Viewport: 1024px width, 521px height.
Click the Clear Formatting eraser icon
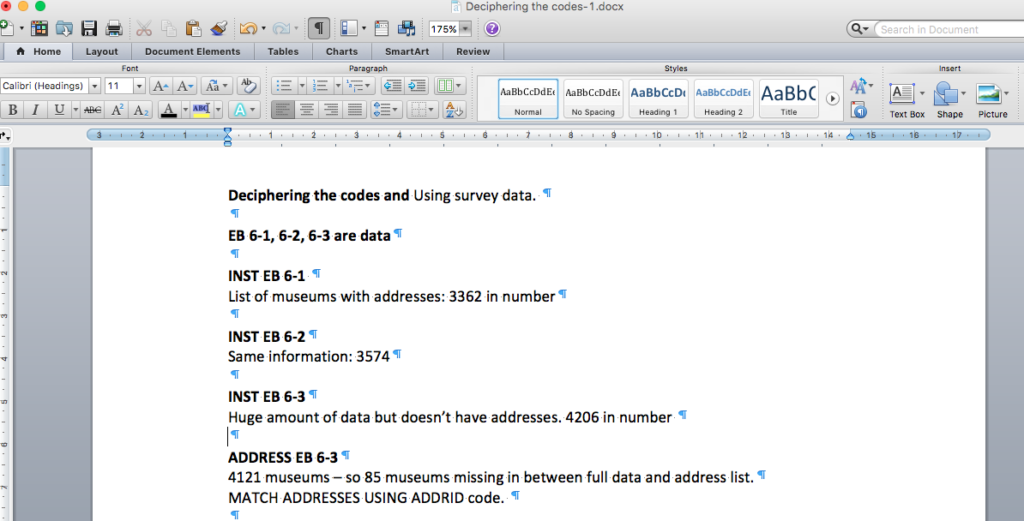click(249, 86)
